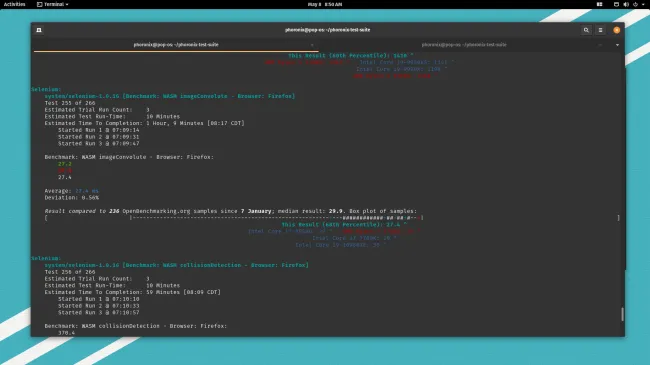
Task: Click the green 27.2 result value
Action: click(65, 164)
